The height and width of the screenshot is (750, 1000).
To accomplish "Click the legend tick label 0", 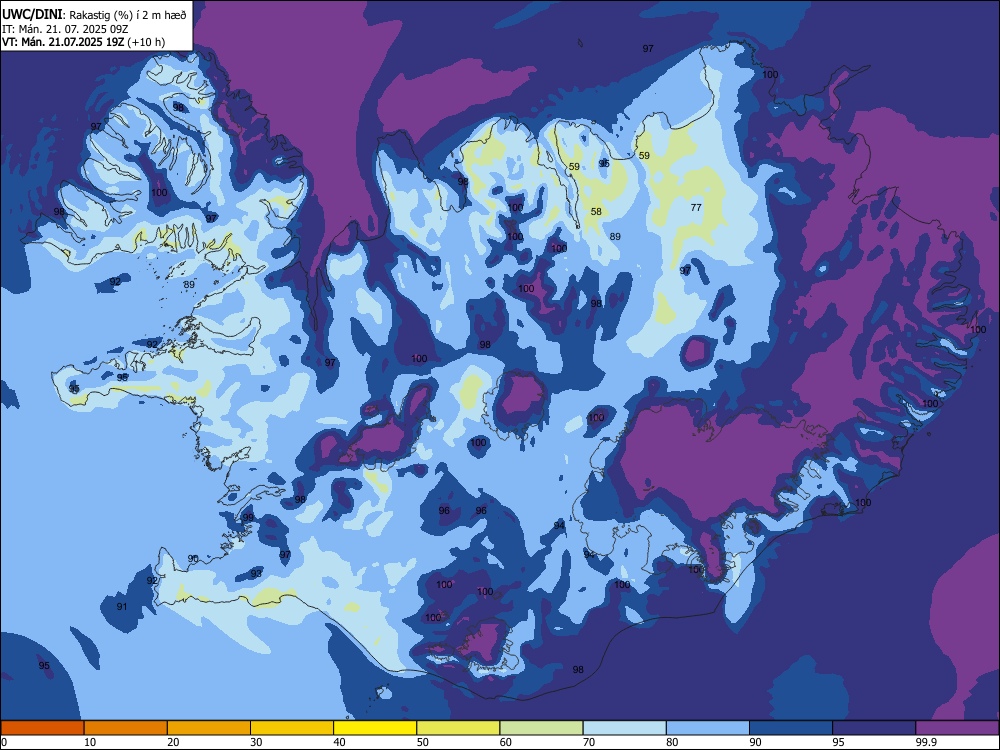I will pyautogui.click(x=4, y=742).
